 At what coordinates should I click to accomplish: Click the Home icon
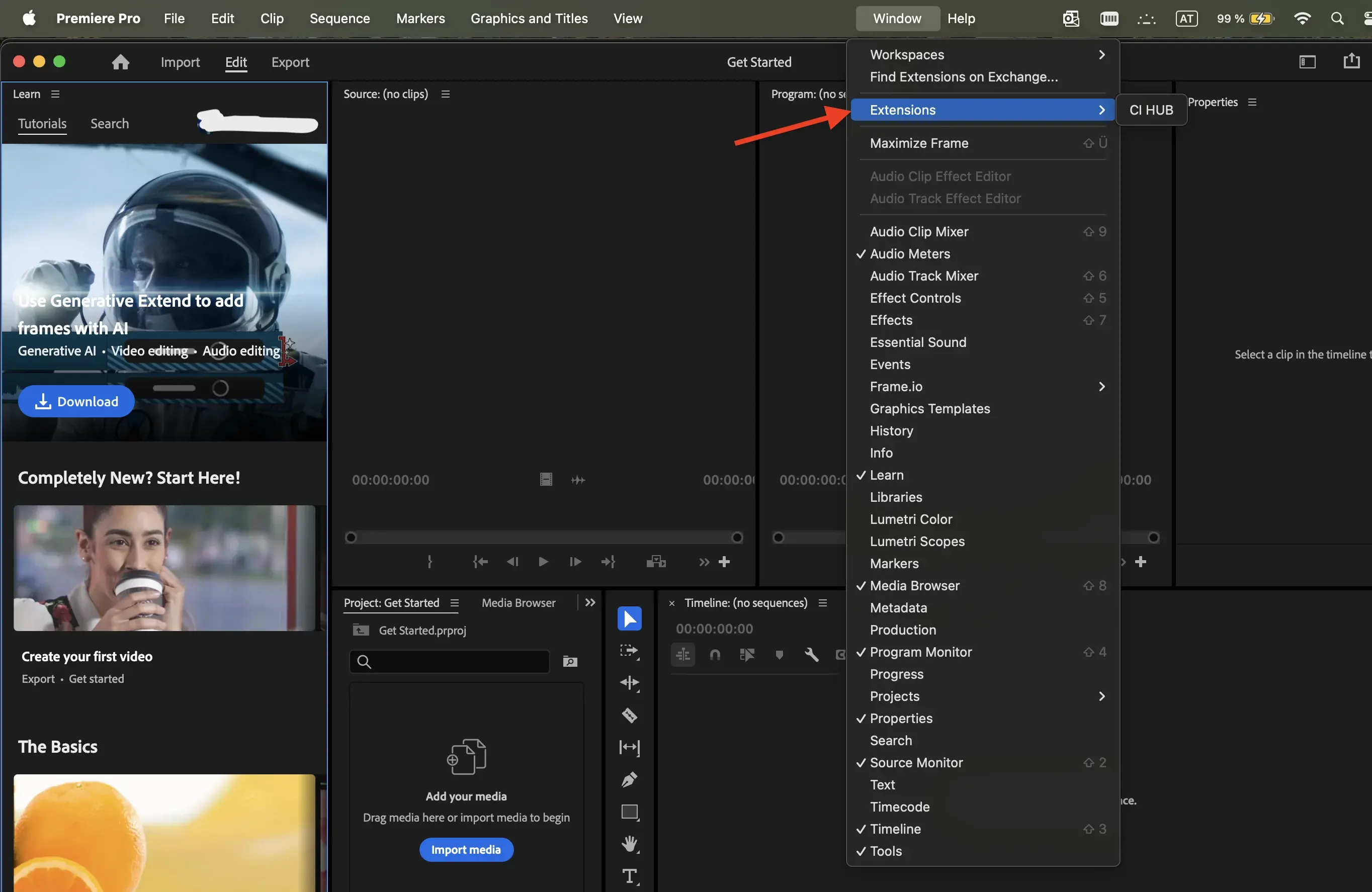pyautogui.click(x=121, y=62)
